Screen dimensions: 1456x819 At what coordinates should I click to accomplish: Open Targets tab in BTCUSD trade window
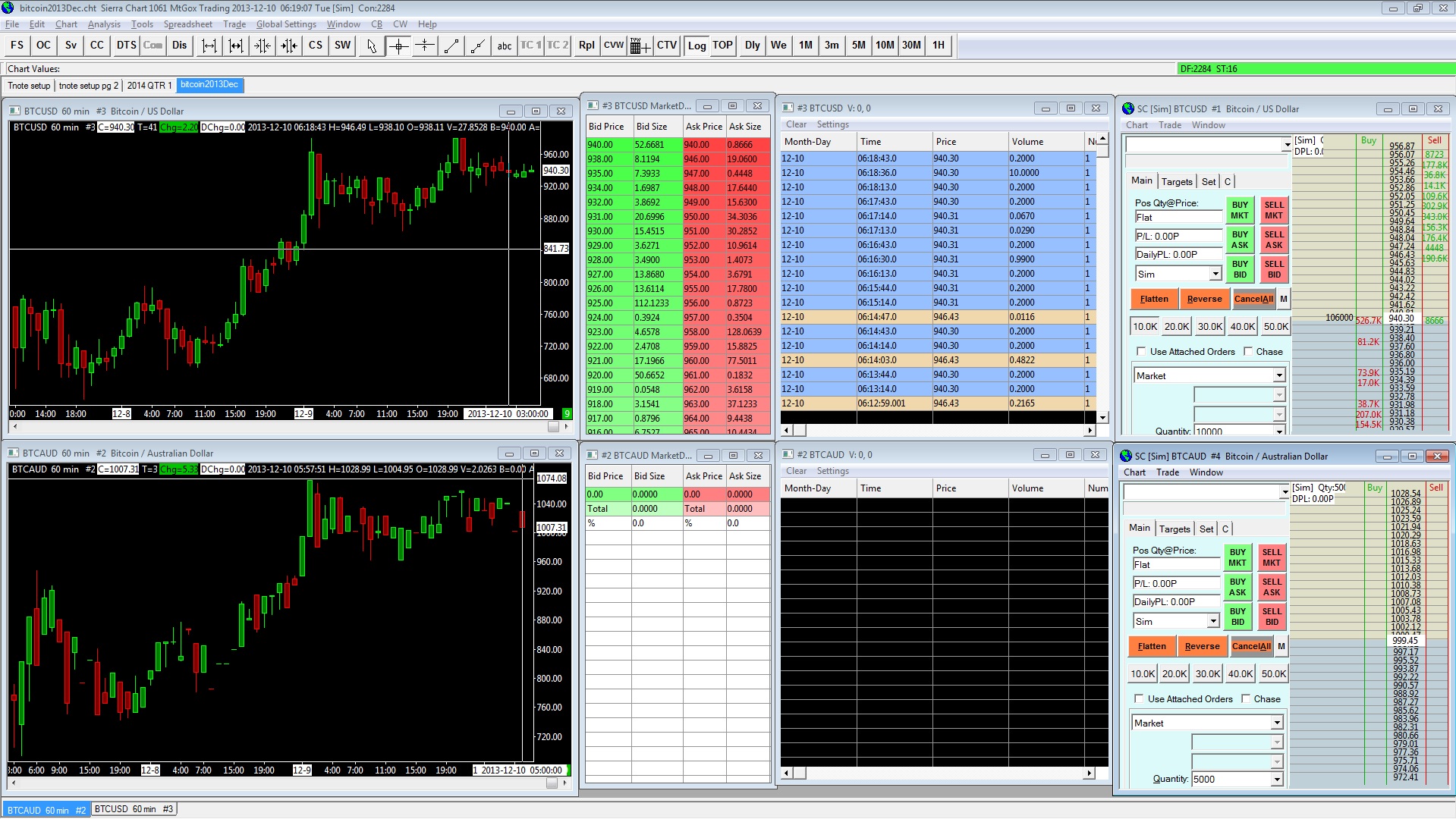tap(1177, 181)
